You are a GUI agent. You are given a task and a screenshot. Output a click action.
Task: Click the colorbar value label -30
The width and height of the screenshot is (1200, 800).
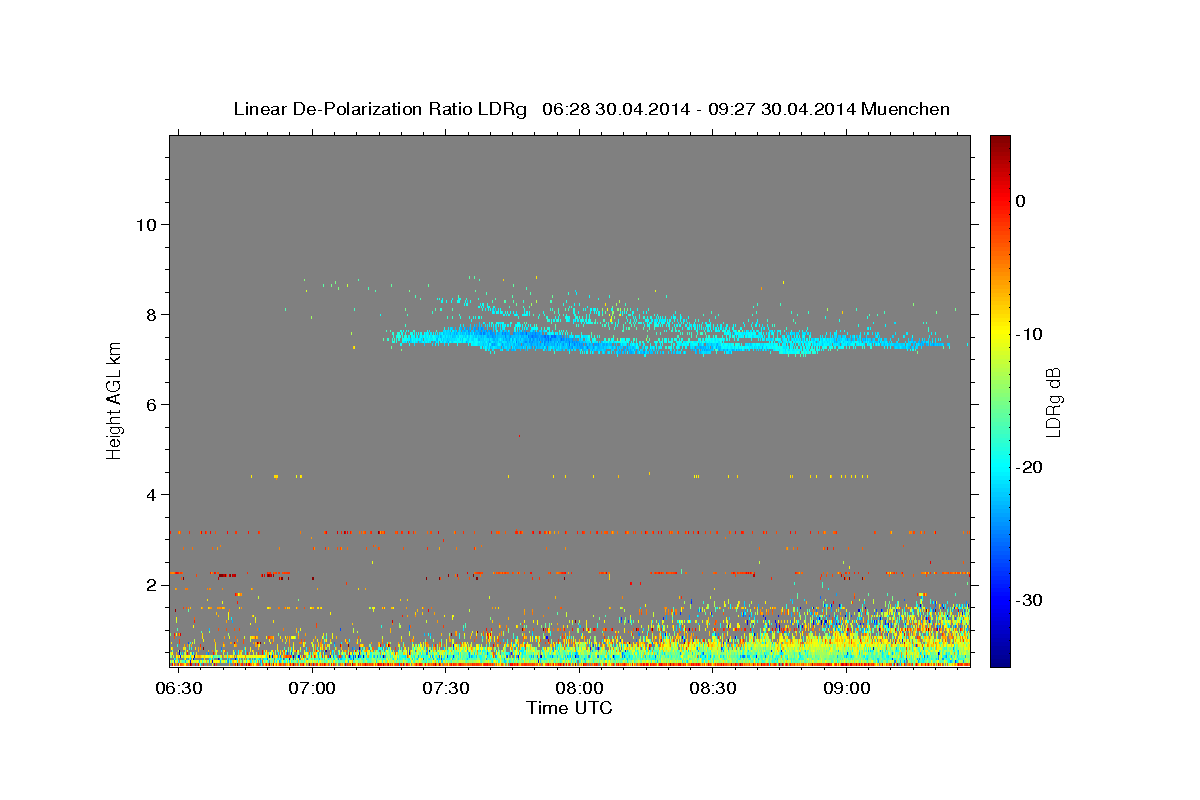pyautogui.click(x=1029, y=600)
